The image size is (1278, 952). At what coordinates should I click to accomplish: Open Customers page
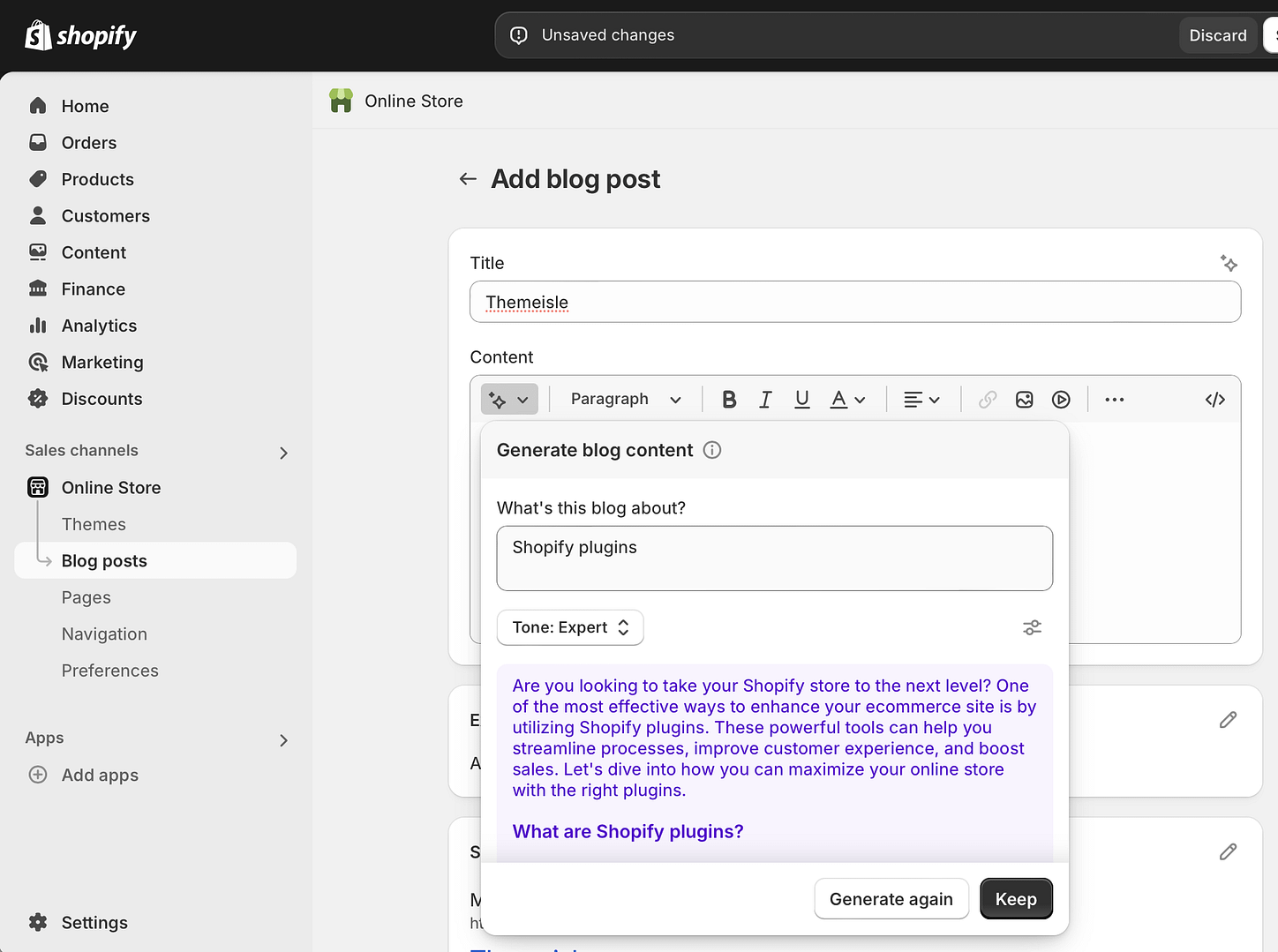click(105, 216)
